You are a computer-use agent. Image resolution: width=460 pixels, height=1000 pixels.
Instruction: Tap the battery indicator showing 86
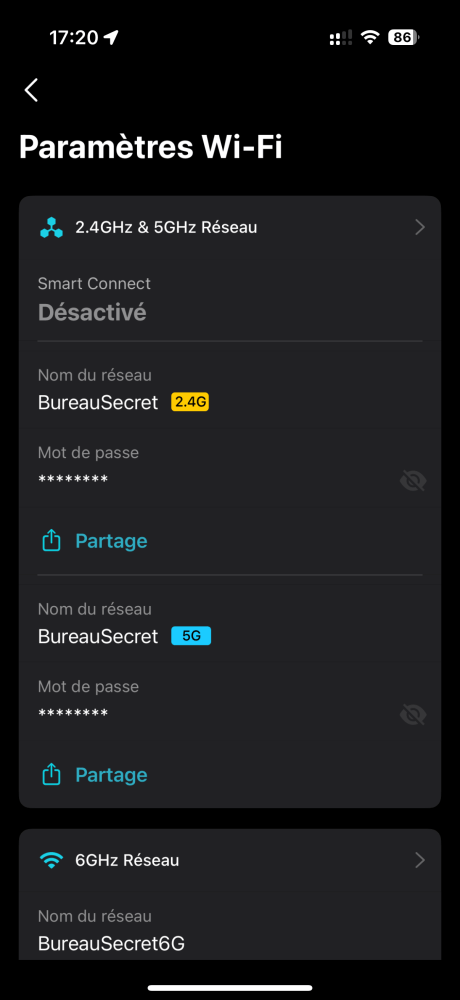point(404,38)
